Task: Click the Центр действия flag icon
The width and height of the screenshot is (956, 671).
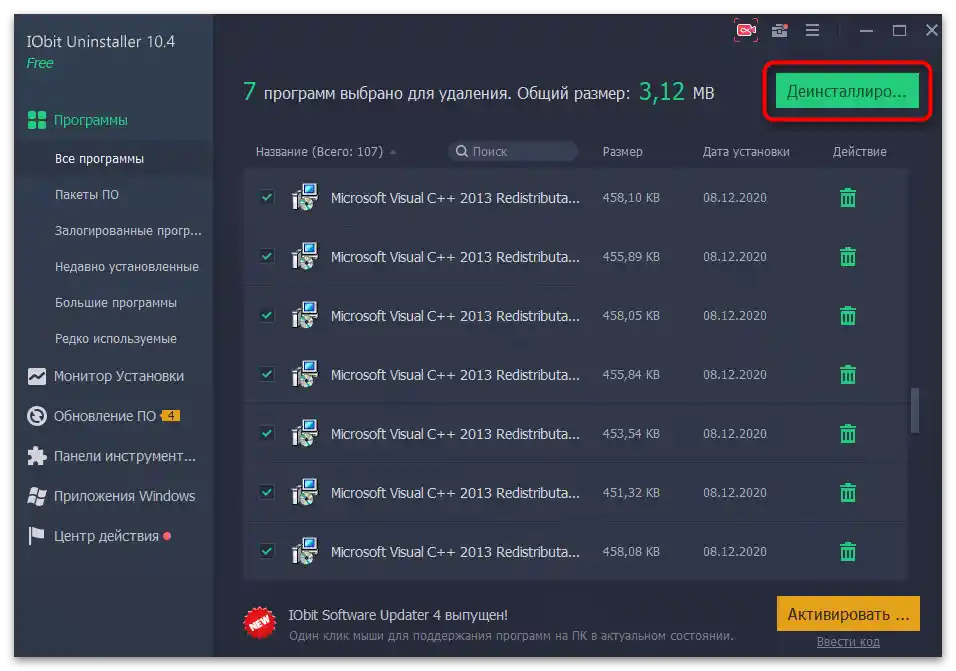Action: pyautogui.click(x=37, y=536)
